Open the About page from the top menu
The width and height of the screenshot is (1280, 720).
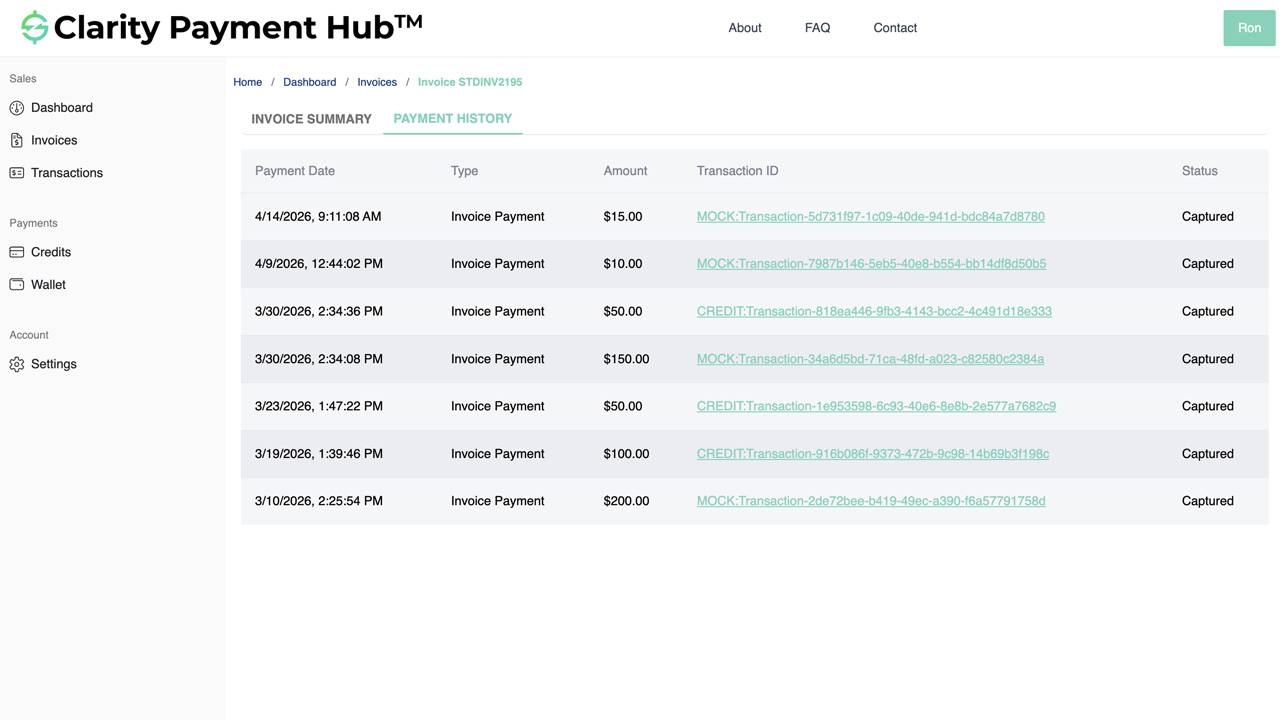click(744, 27)
